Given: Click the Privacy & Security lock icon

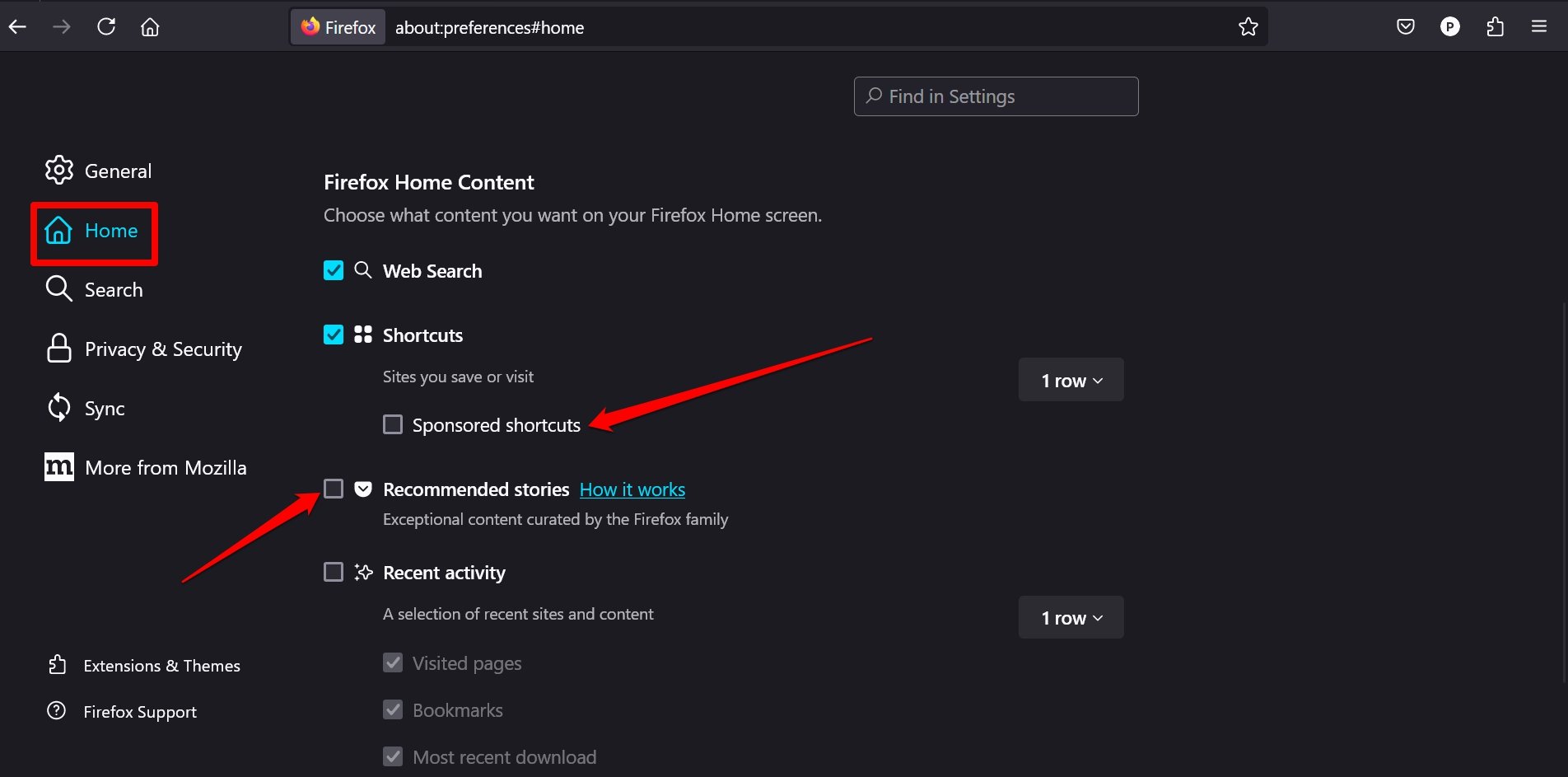Looking at the screenshot, I should (x=59, y=349).
